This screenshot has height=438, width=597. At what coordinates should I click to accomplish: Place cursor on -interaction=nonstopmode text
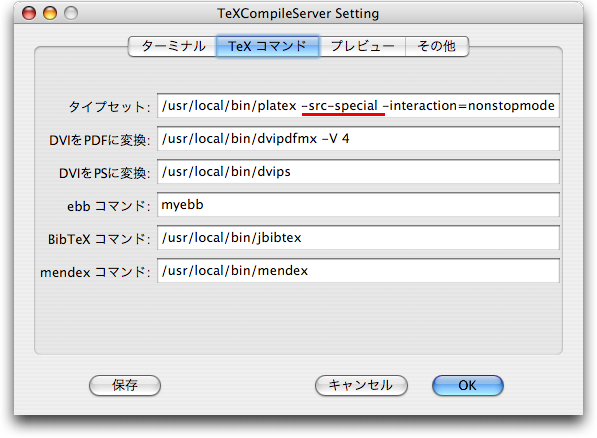[468, 106]
